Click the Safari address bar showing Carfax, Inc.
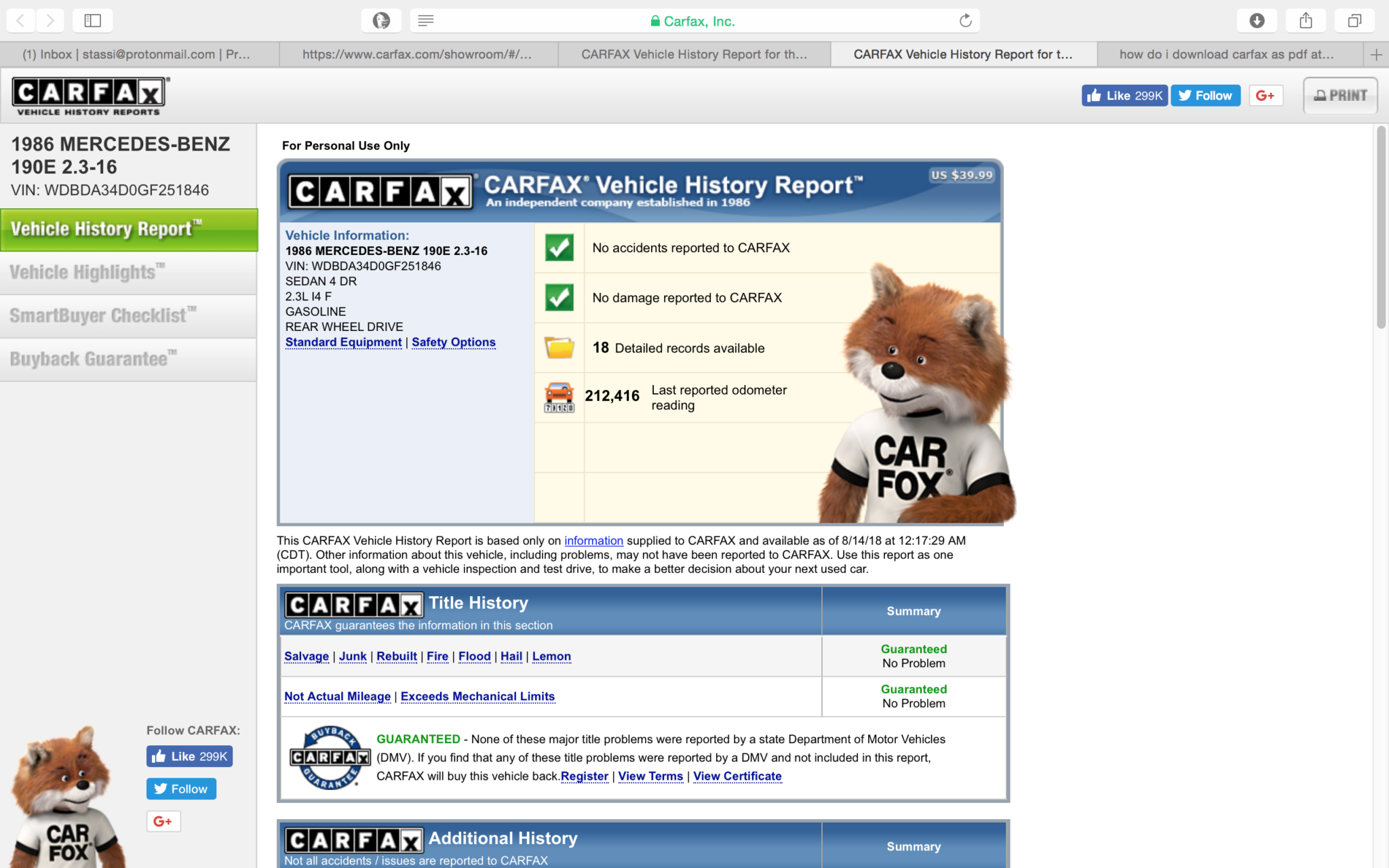This screenshot has height=868, width=1389. pyautogui.click(x=694, y=20)
